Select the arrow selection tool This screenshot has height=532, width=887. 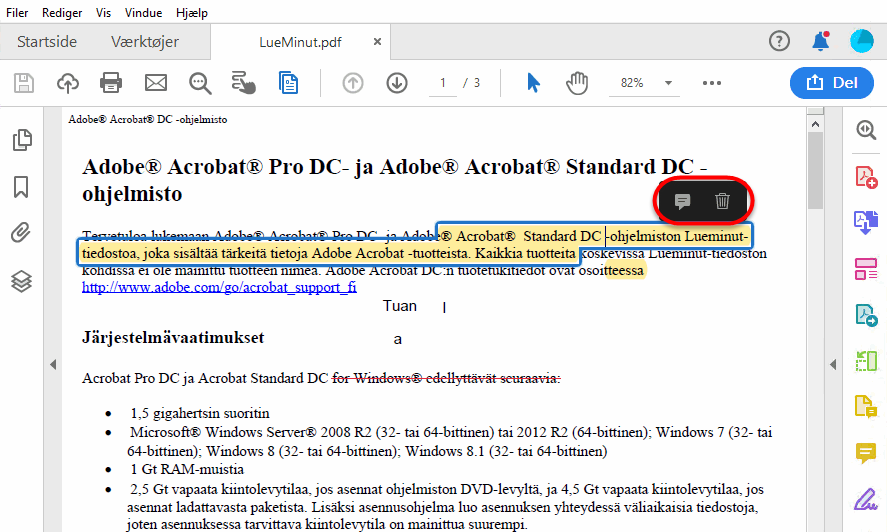click(533, 83)
